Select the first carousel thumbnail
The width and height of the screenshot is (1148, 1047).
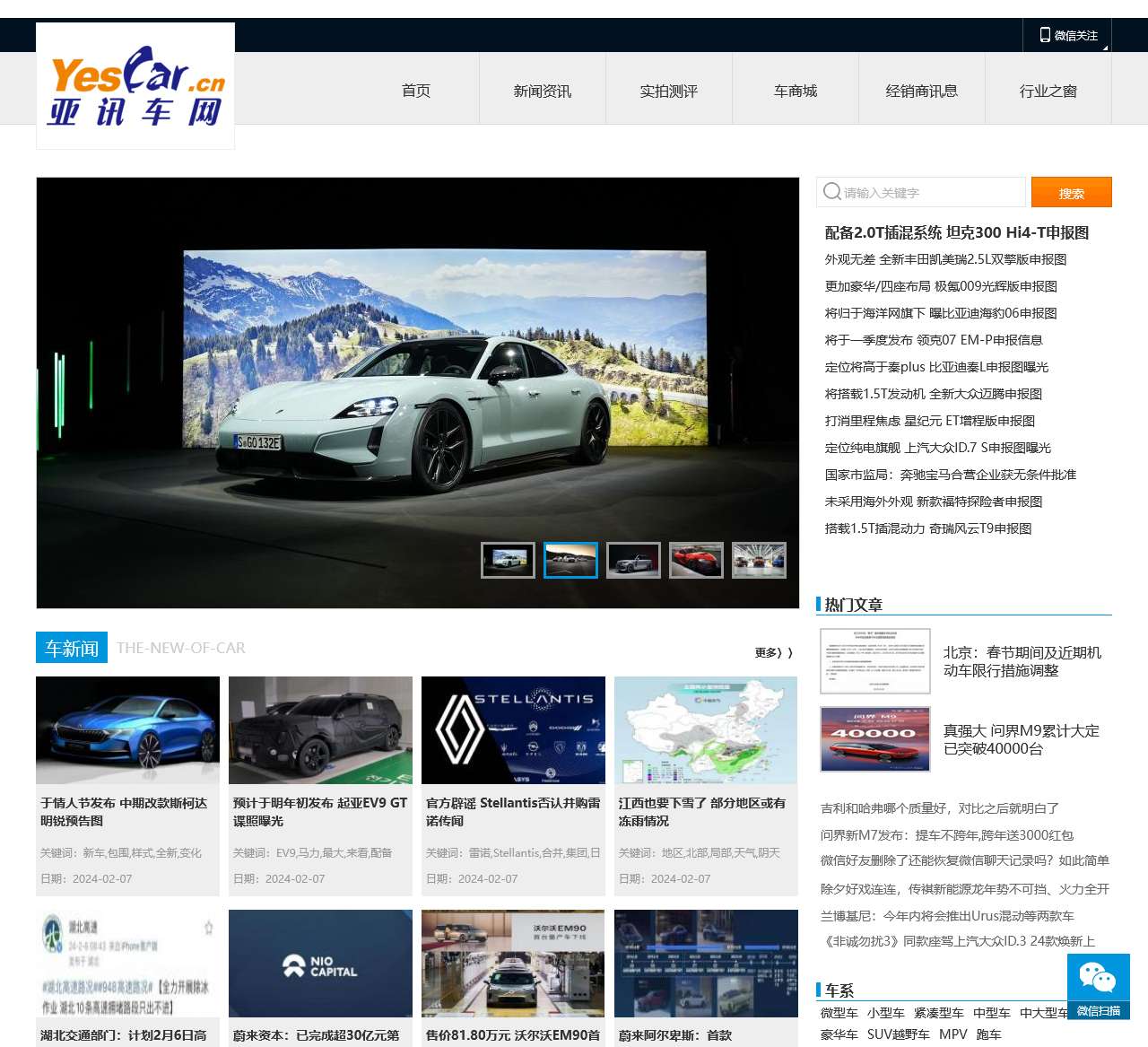coord(508,560)
